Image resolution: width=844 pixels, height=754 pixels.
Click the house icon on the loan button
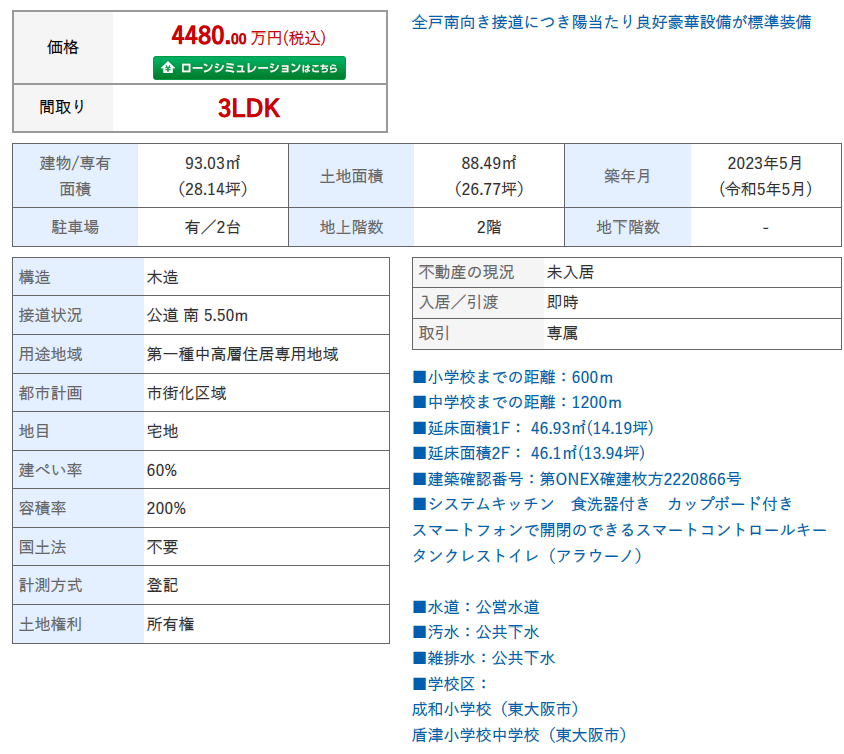tap(166, 69)
